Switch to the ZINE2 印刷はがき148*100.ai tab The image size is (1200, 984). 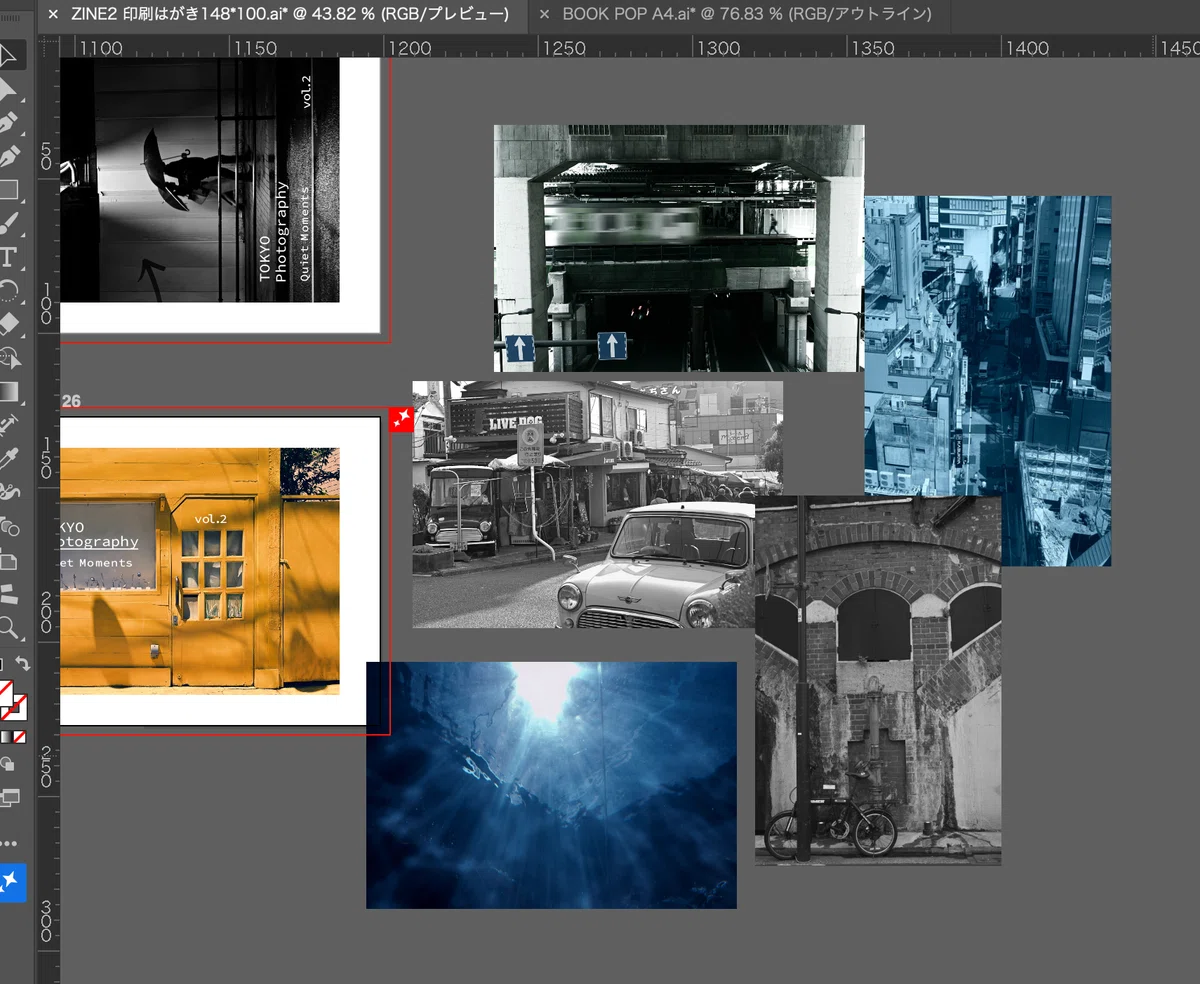pyautogui.click(x=290, y=14)
